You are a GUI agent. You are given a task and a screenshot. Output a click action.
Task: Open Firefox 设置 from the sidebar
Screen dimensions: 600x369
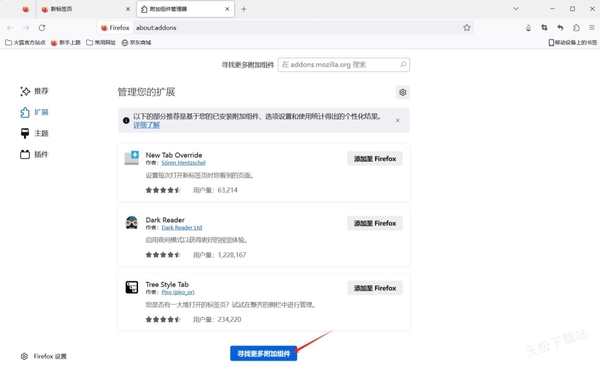pyautogui.click(x=44, y=356)
